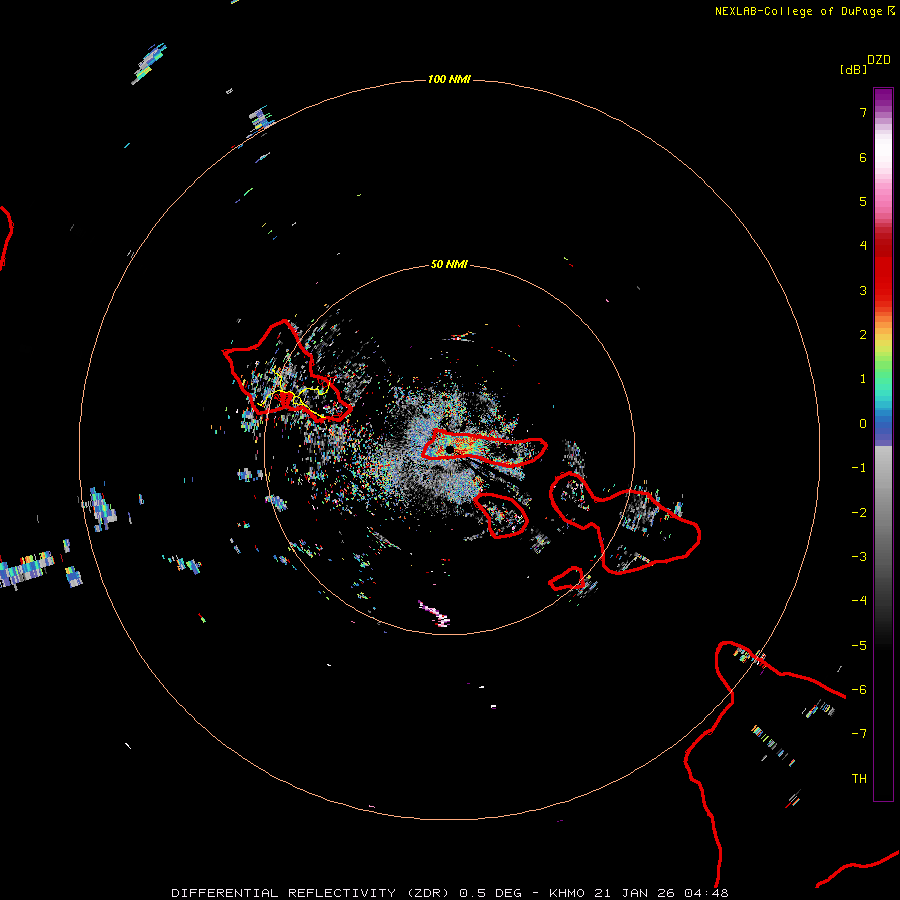The height and width of the screenshot is (900, 900).
Task: Click the 6 value on the color scale
Action: click(x=863, y=157)
